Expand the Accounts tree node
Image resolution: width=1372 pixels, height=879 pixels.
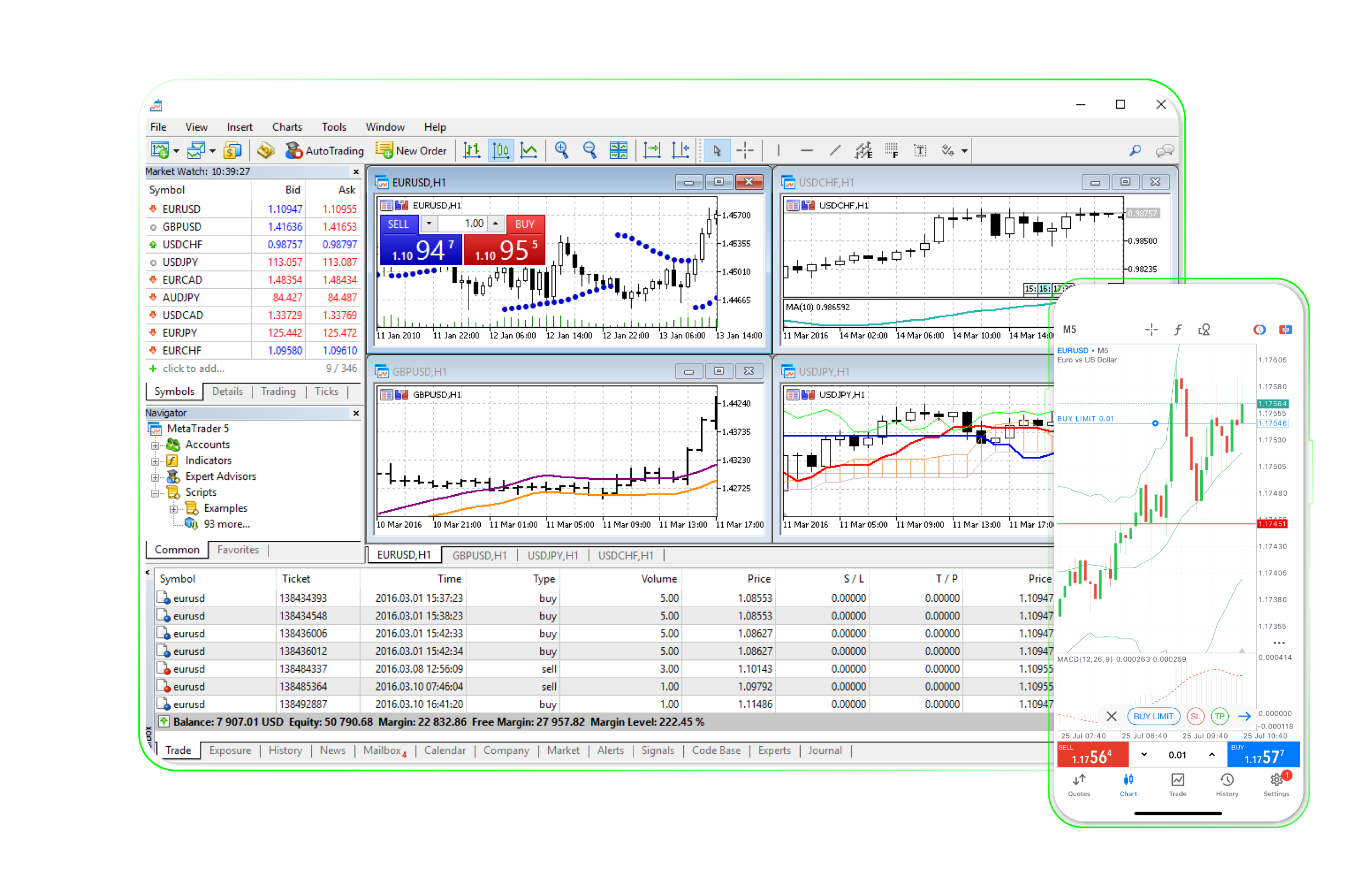coord(155,445)
